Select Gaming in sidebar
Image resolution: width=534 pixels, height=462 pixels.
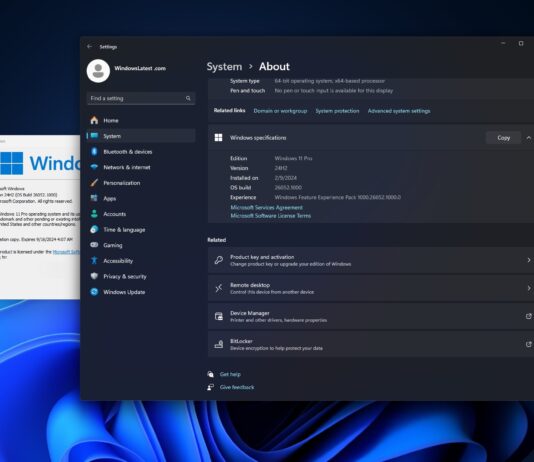click(x=141, y=245)
